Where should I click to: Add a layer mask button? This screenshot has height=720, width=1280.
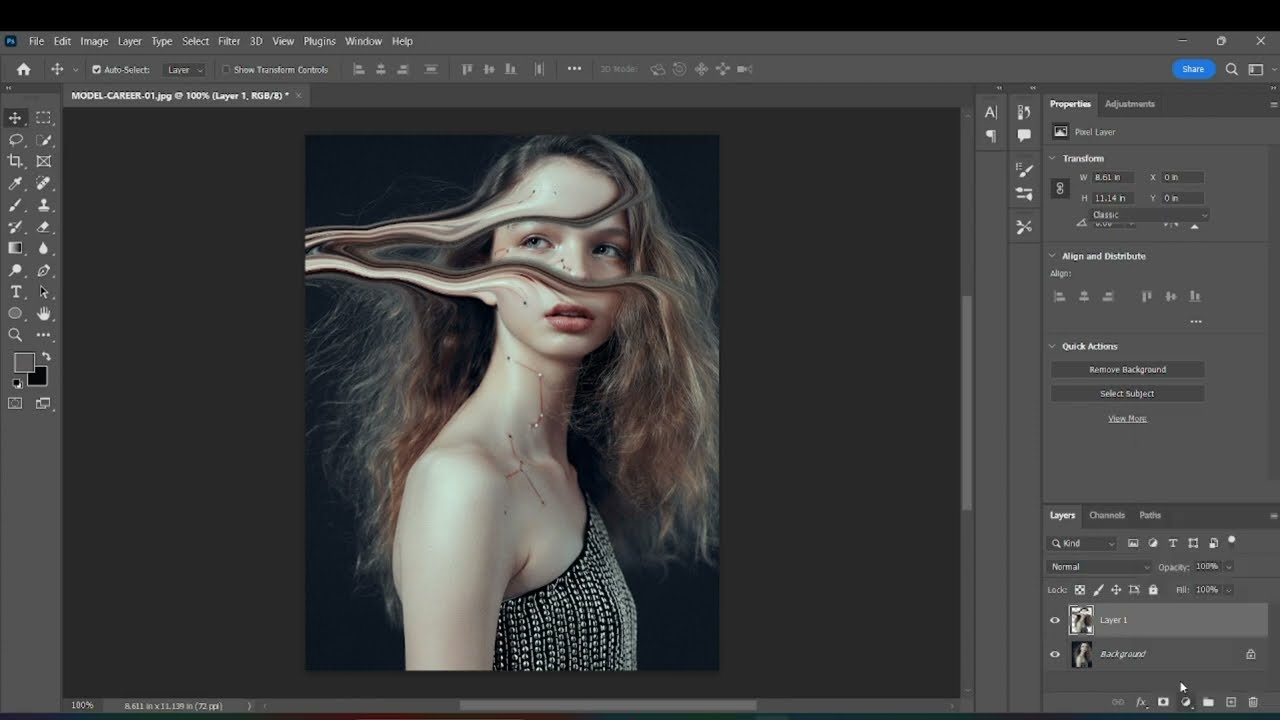[1163, 702]
